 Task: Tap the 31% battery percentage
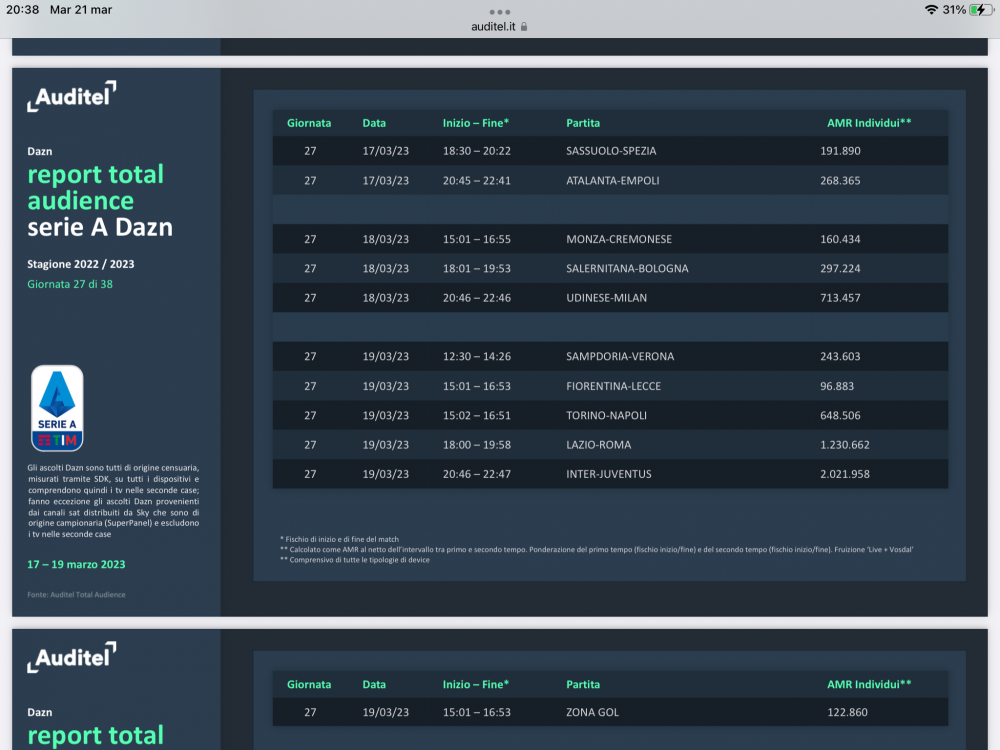pos(954,10)
